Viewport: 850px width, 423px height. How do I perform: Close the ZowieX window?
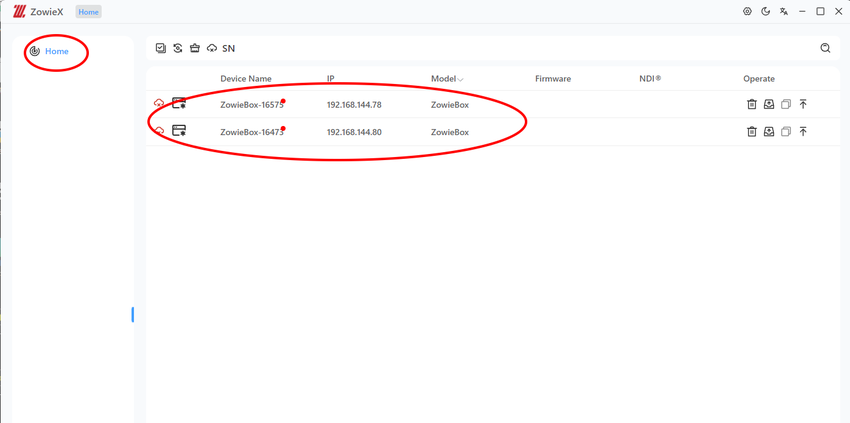pyautogui.click(x=839, y=11)
